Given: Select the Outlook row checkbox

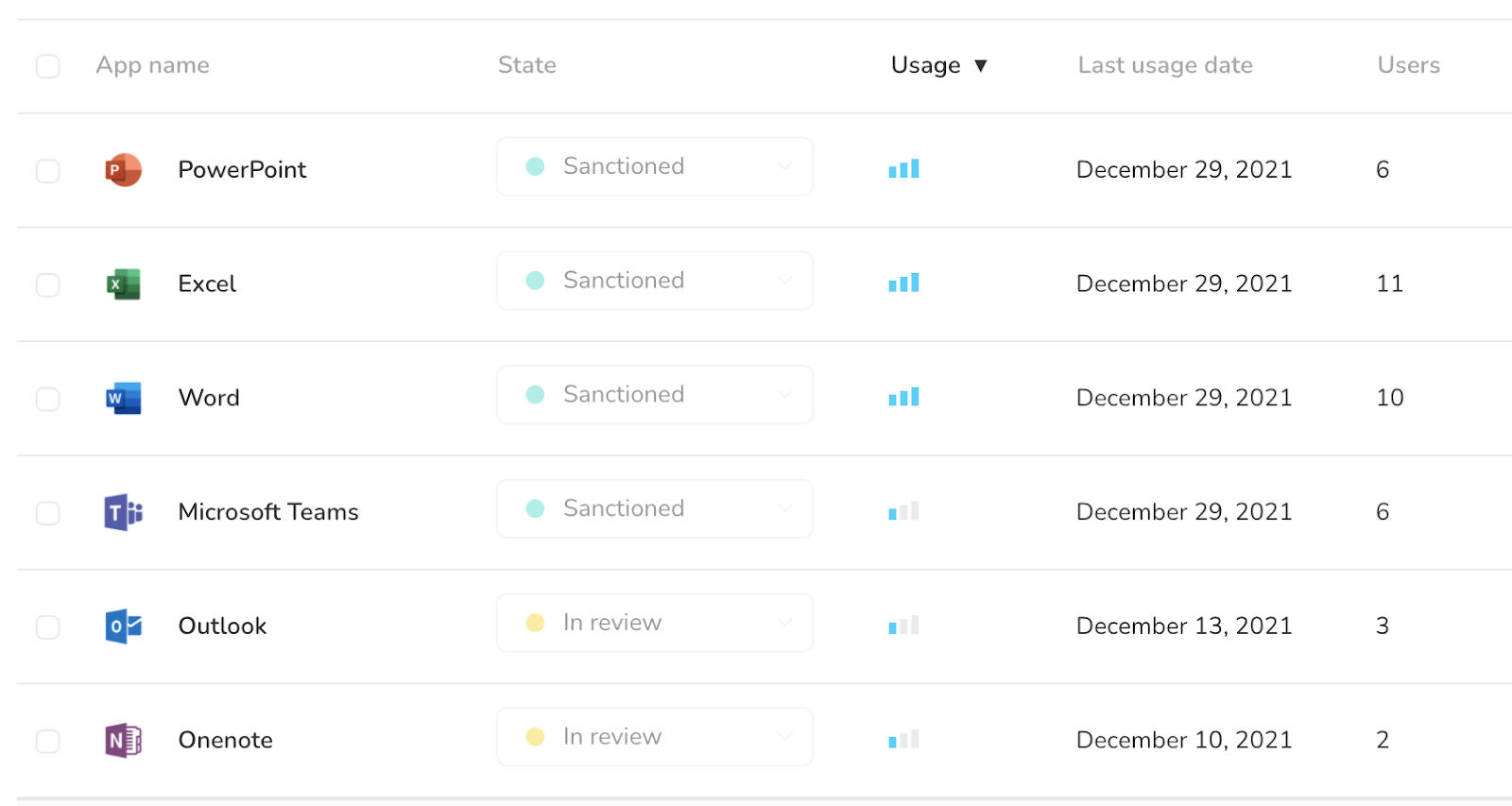Looking at the screenshot, I should tap(47, 626).
